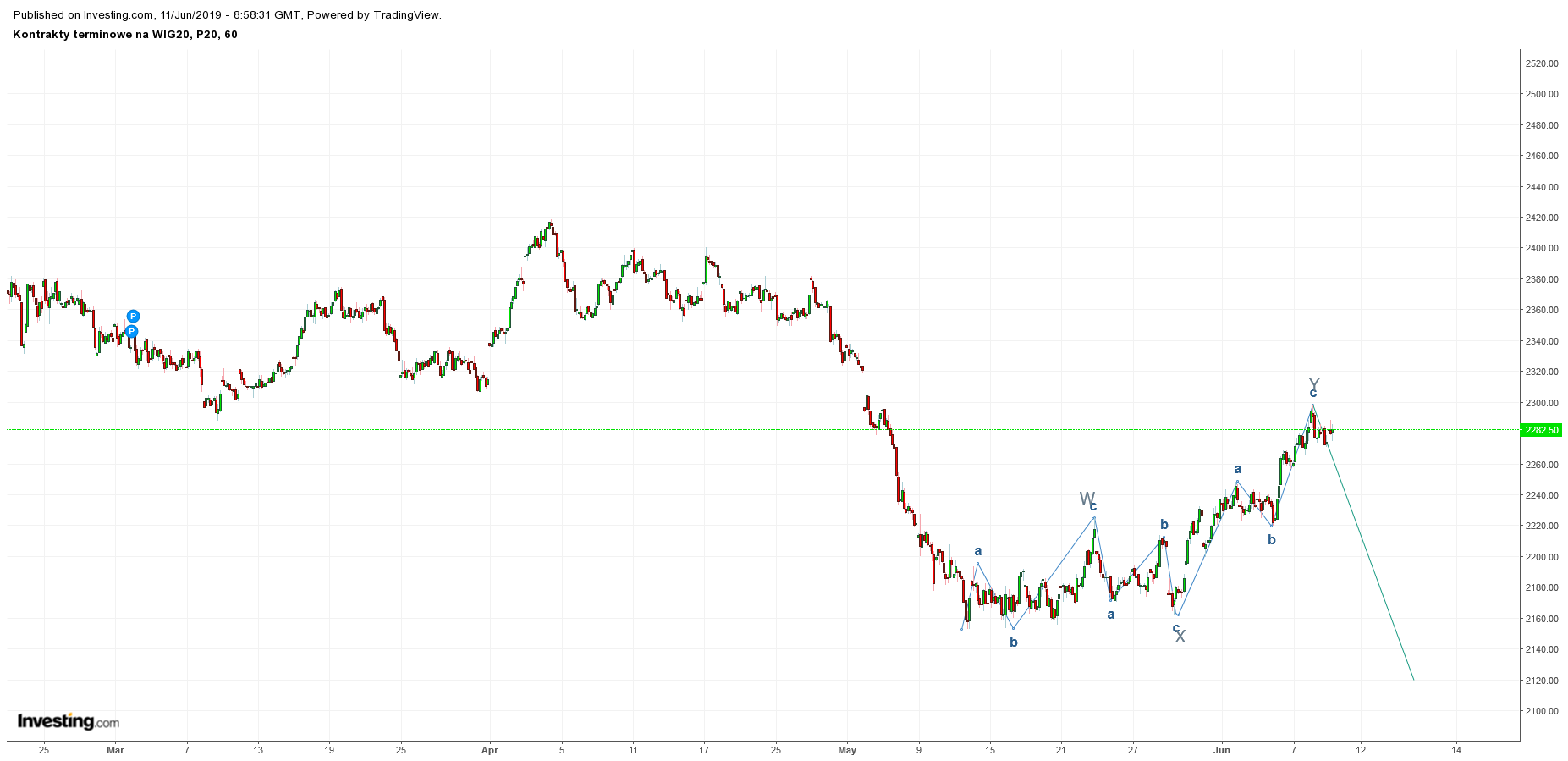Pick the 12 date label on the time axis
The image size is (1568, 761).
click(x=1361, y=750)
